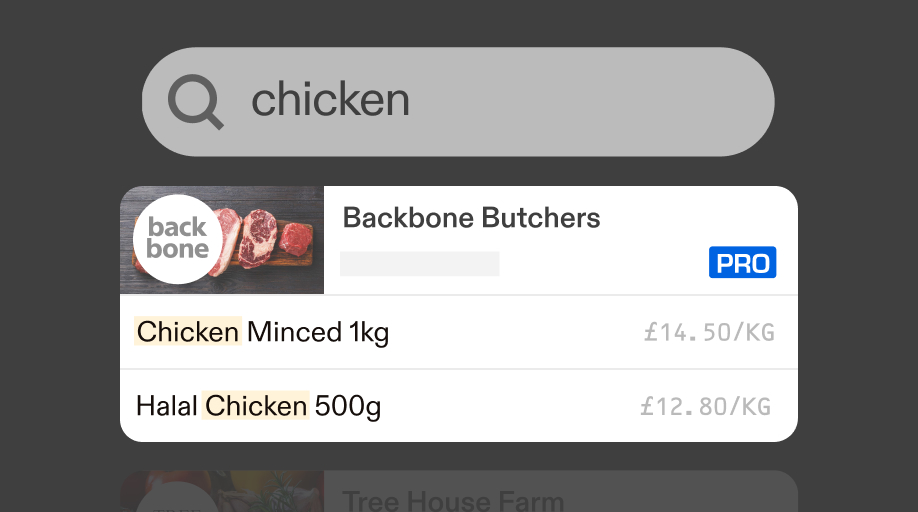
Task: Open the Tree House Farm listing title
Action: tap(453, 501)
